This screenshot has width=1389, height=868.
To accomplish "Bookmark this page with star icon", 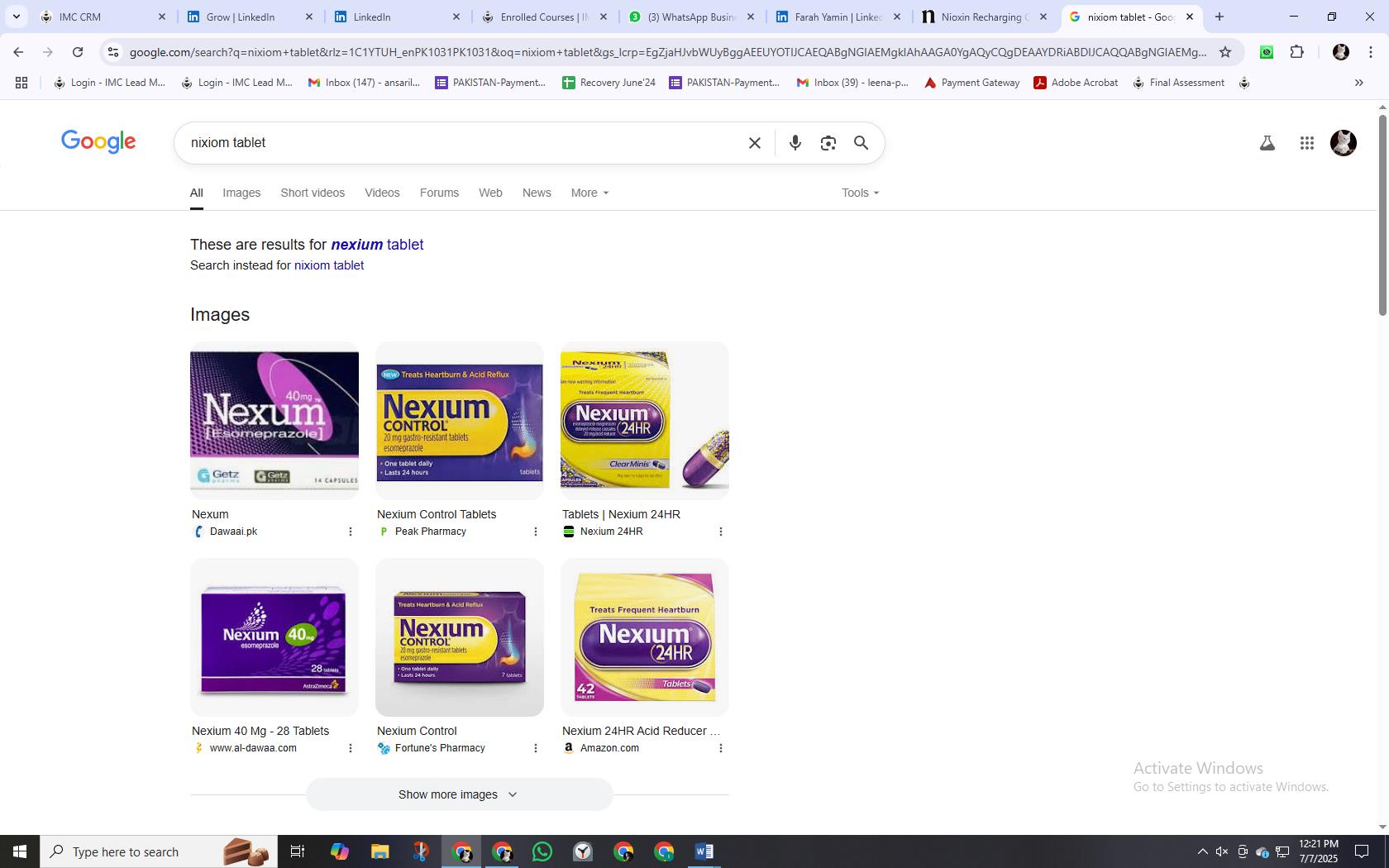I will point(1225,52).
